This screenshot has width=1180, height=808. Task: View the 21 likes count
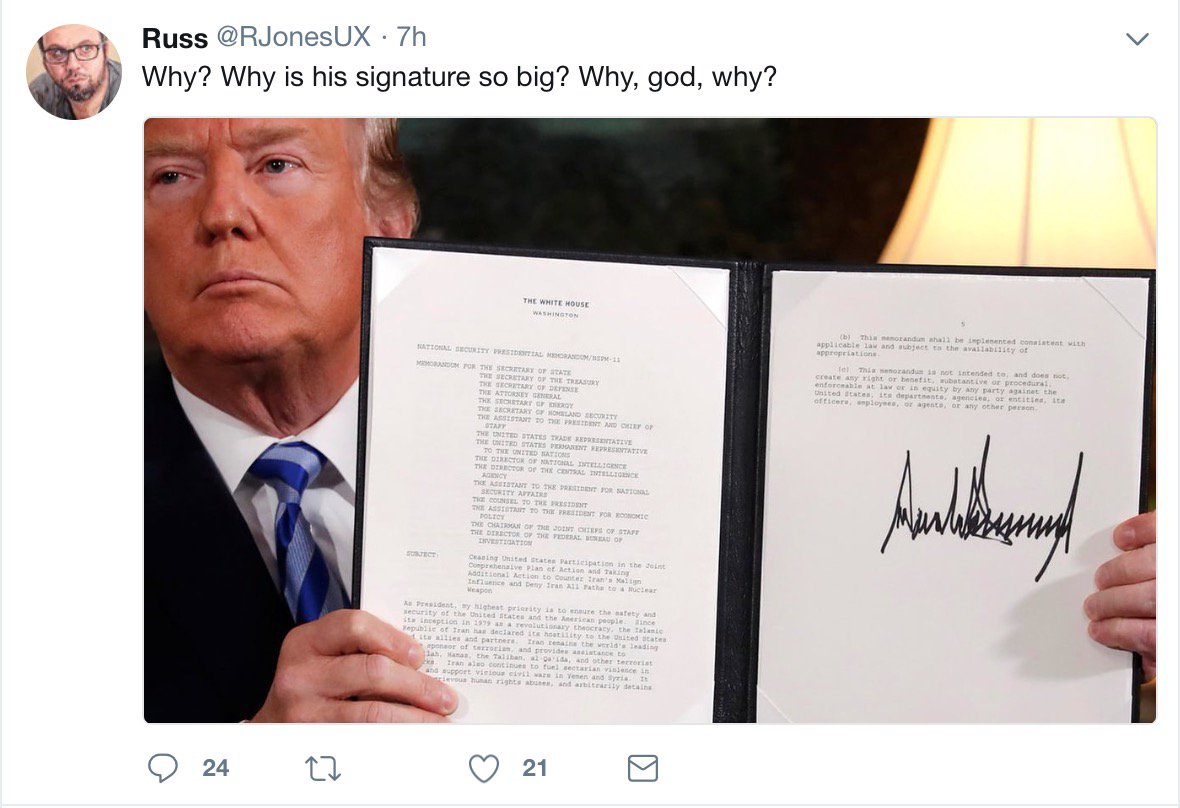[534, 768]
